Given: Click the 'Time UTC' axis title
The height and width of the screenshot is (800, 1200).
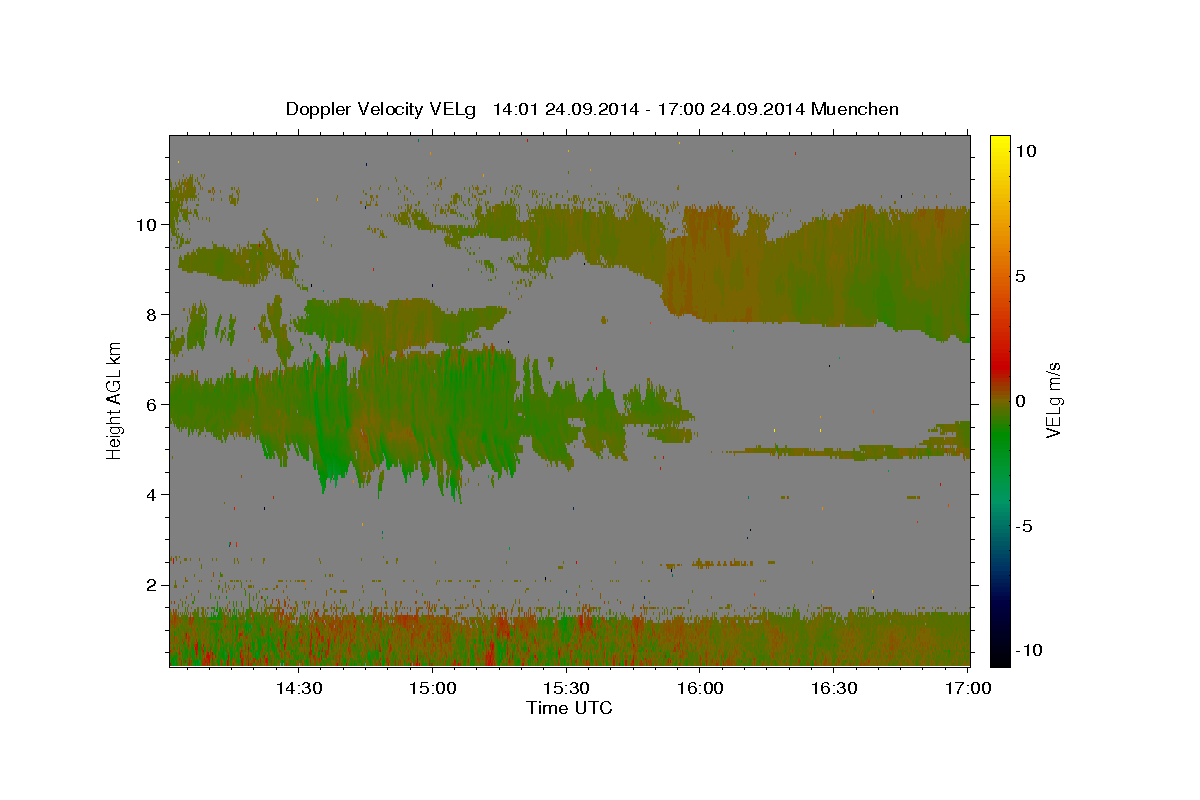Looking at the screenshot, I should click(x=569, y=708).
